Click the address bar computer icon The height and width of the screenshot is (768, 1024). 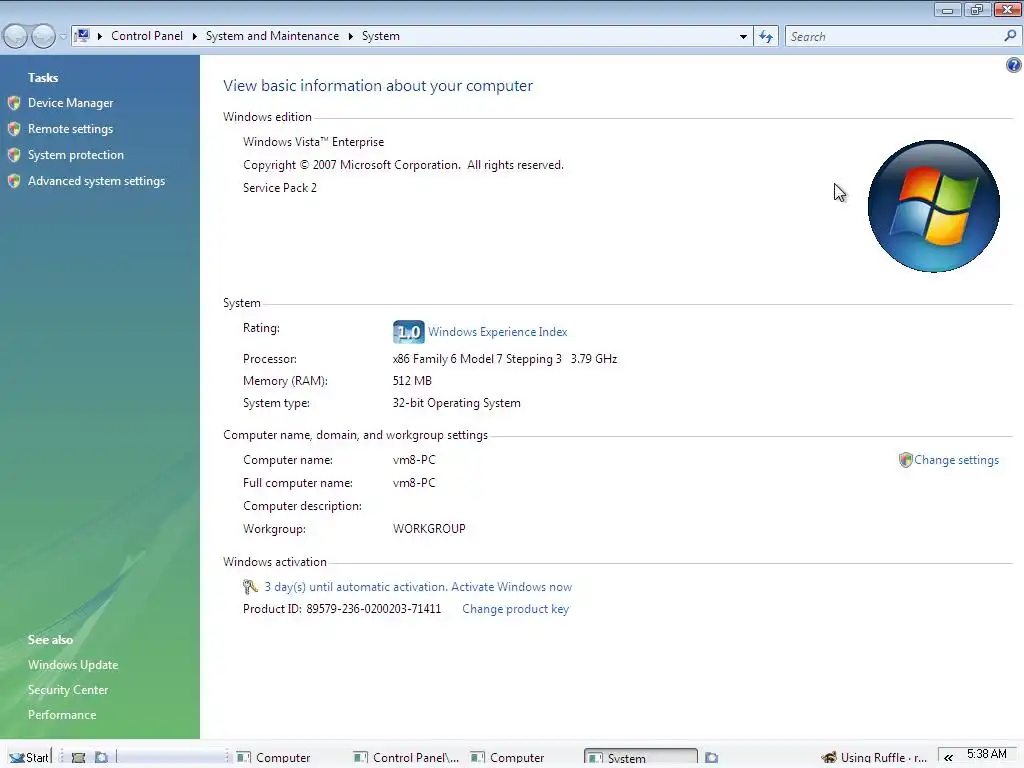tap(82, 35)
